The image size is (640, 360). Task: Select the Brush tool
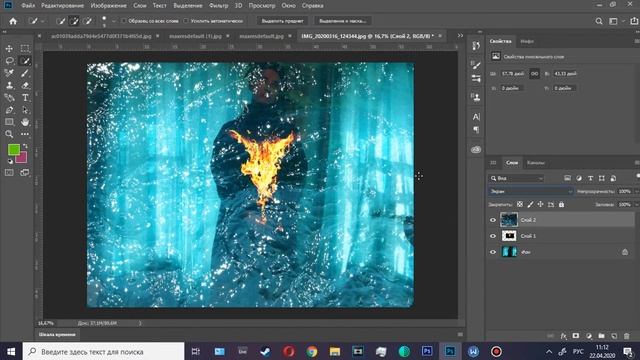(x=25, y=73)
